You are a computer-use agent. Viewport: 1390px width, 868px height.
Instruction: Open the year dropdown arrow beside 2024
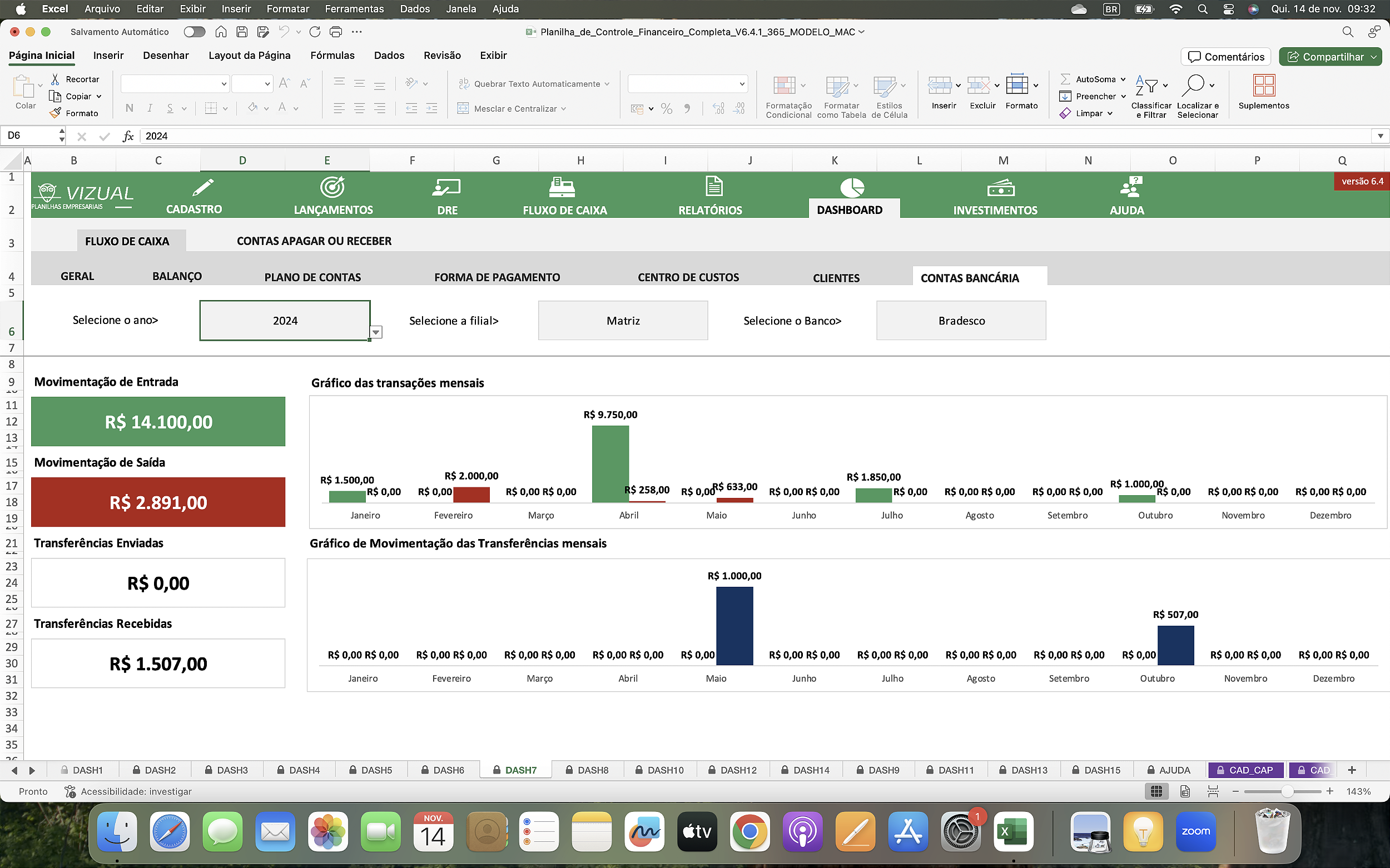point(376,332)
